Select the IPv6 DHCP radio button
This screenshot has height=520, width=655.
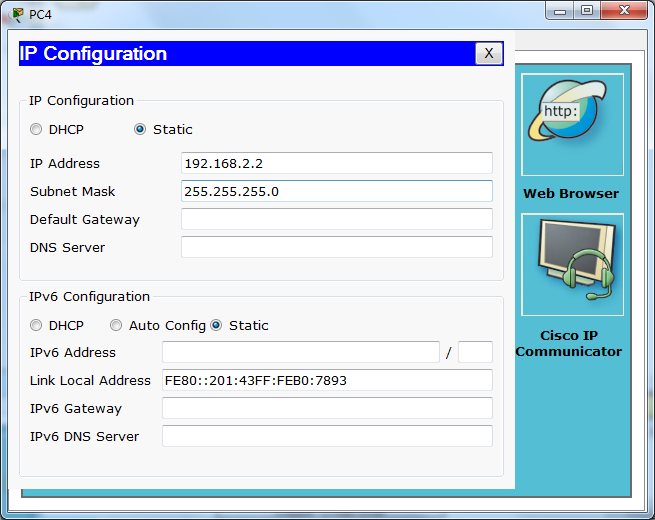click(36, 325)
